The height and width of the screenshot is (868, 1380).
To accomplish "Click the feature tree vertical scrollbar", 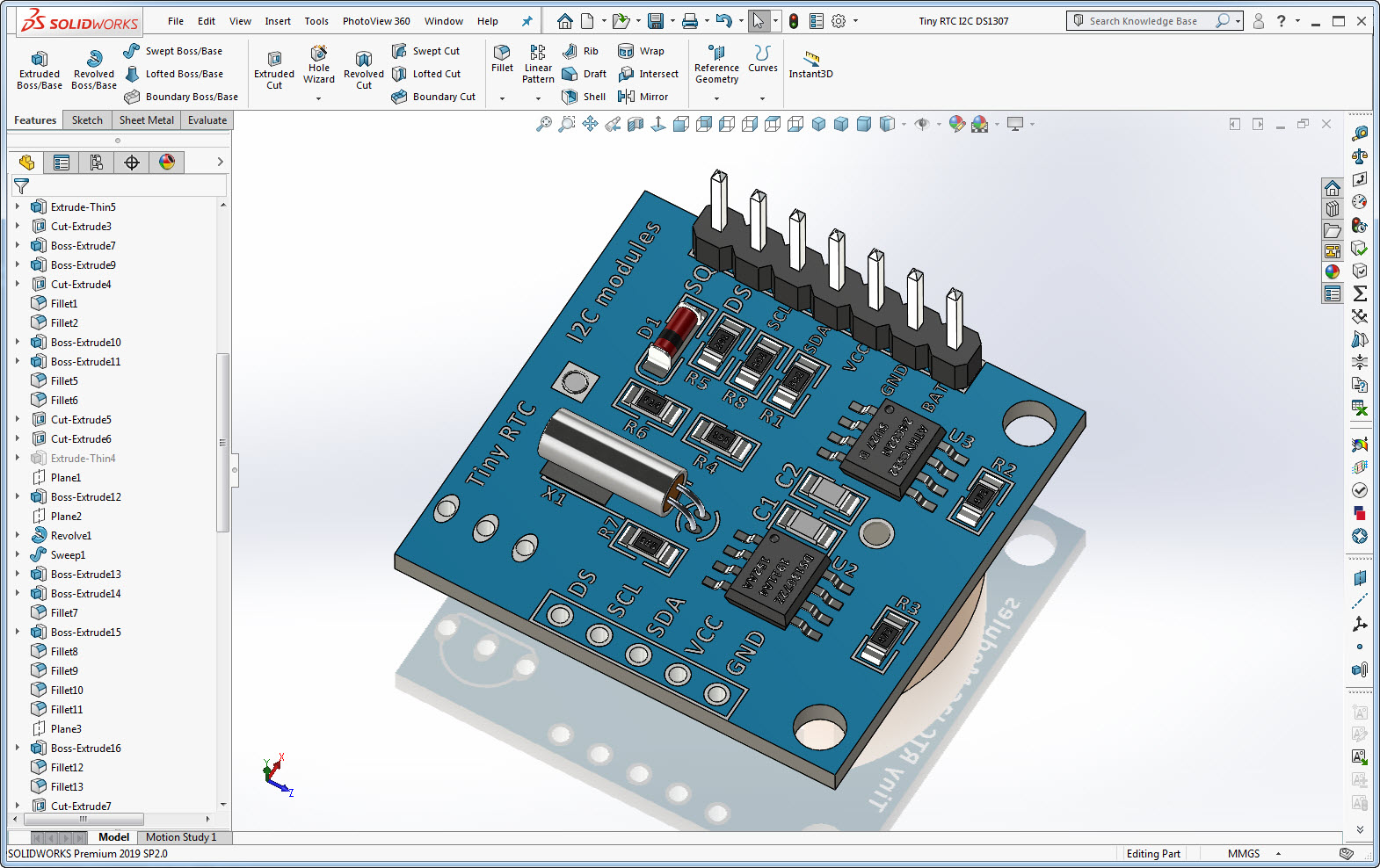I will click(222, 442).
